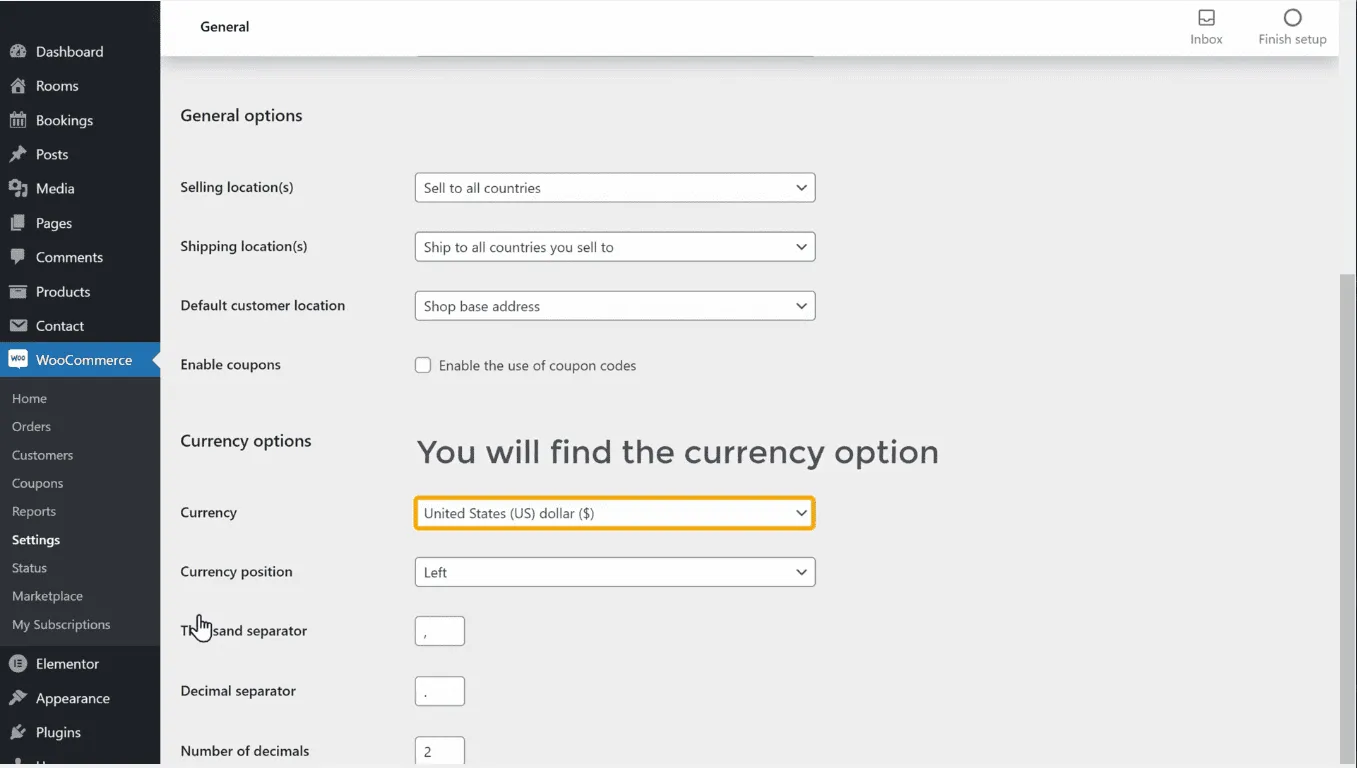The width and height of the screenshot is (1357, 768).
Task: Expand the Currency position dropdown
Action: click(614, 572)
